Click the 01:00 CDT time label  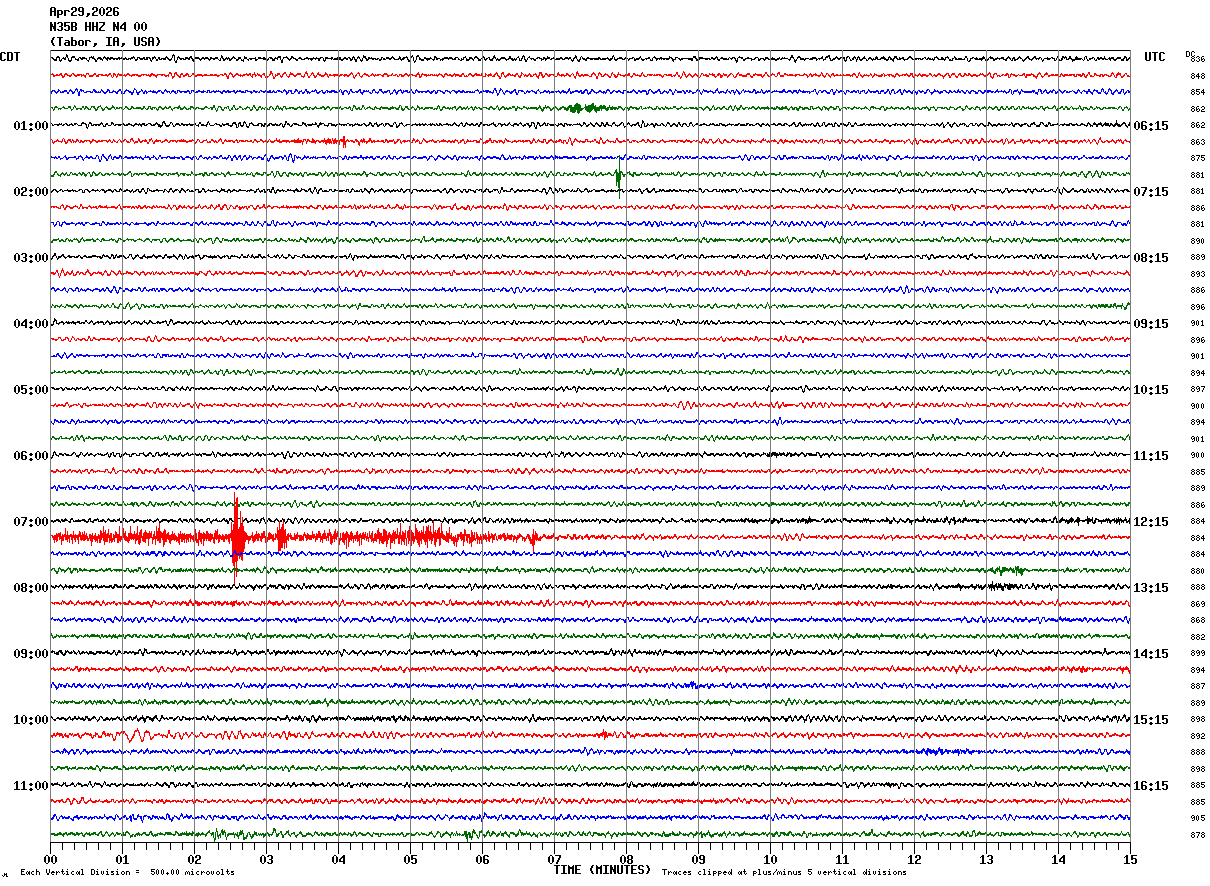(x=31, y=126)
